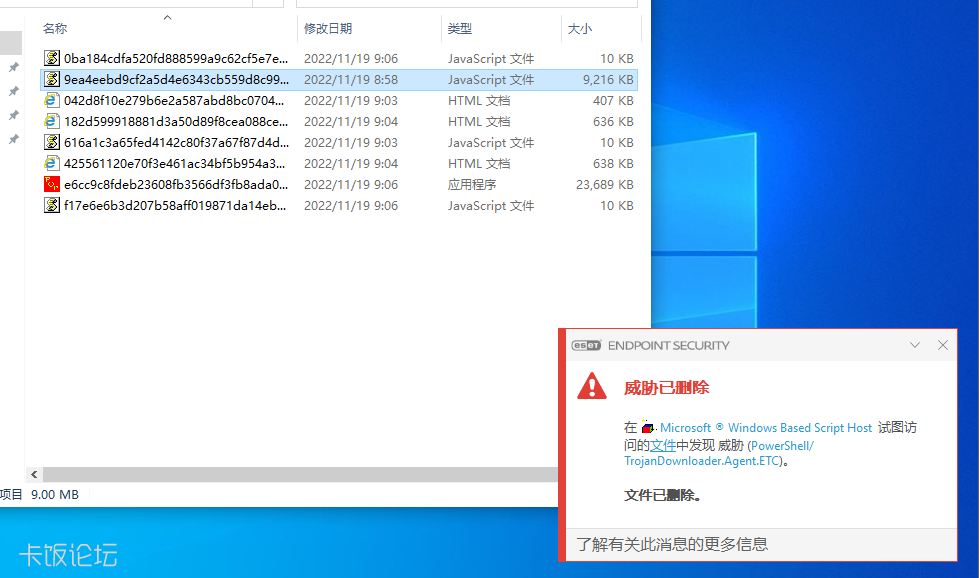The height and width of the screenshot is (578, 979).
Task: Sort files by 大小 column header
Action: coord(580,29)
